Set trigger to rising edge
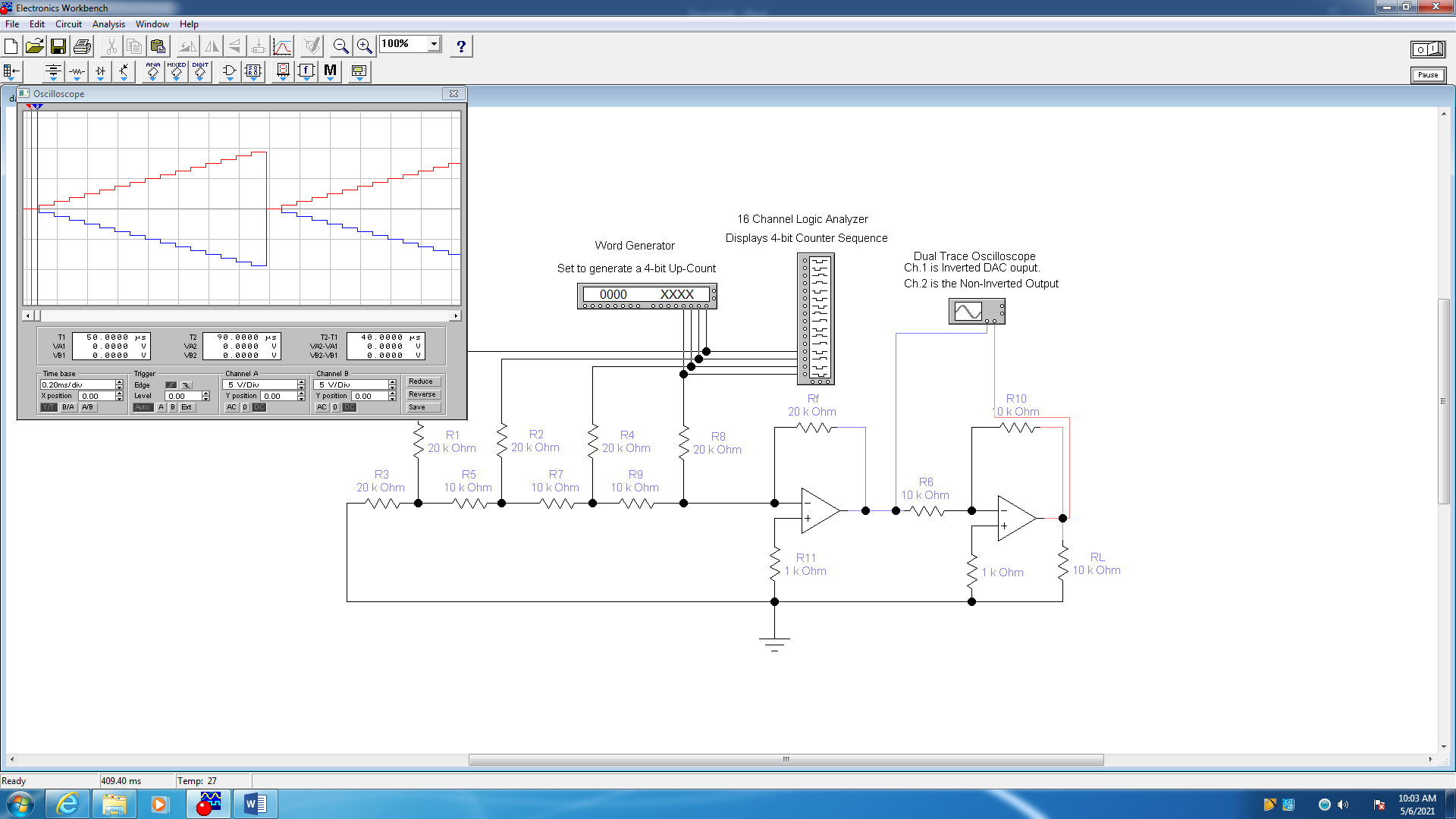 pyautogui.click(x=171, y=385)
